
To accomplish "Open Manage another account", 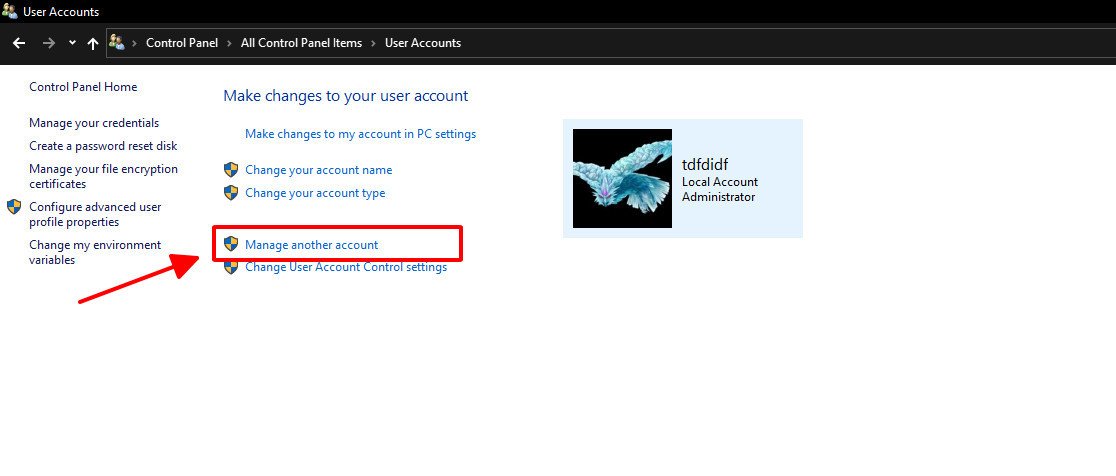I will coord(311,244).
